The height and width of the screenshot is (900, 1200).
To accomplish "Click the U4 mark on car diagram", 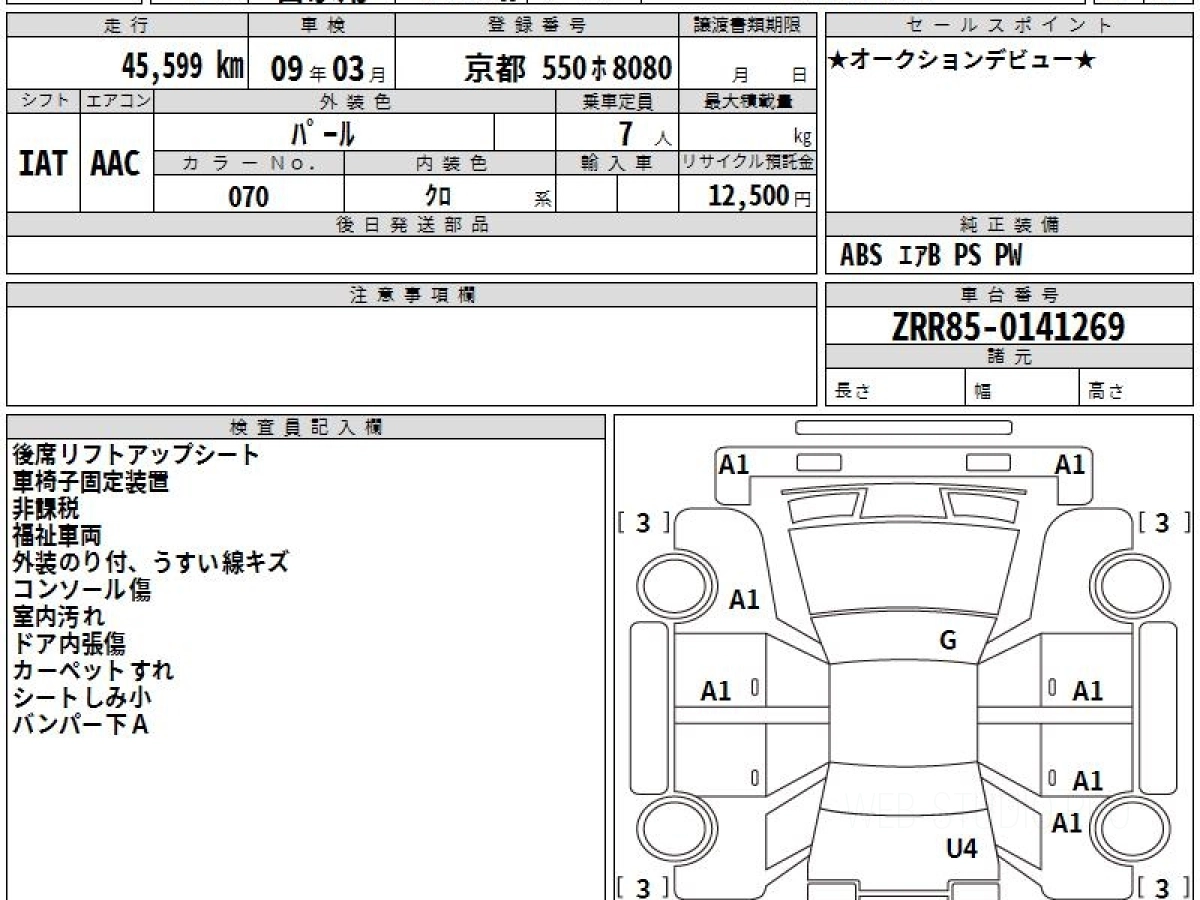I will coord(961,849).
